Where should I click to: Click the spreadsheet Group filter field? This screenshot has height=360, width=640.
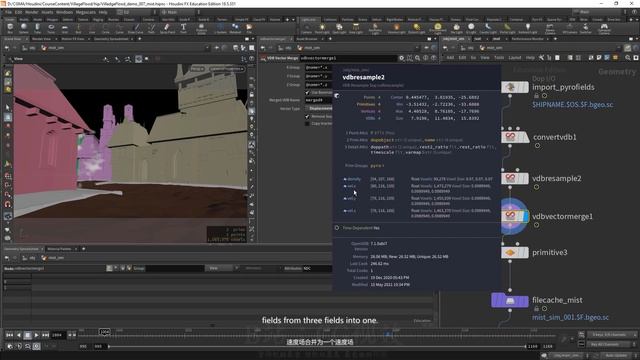(174, 268)
